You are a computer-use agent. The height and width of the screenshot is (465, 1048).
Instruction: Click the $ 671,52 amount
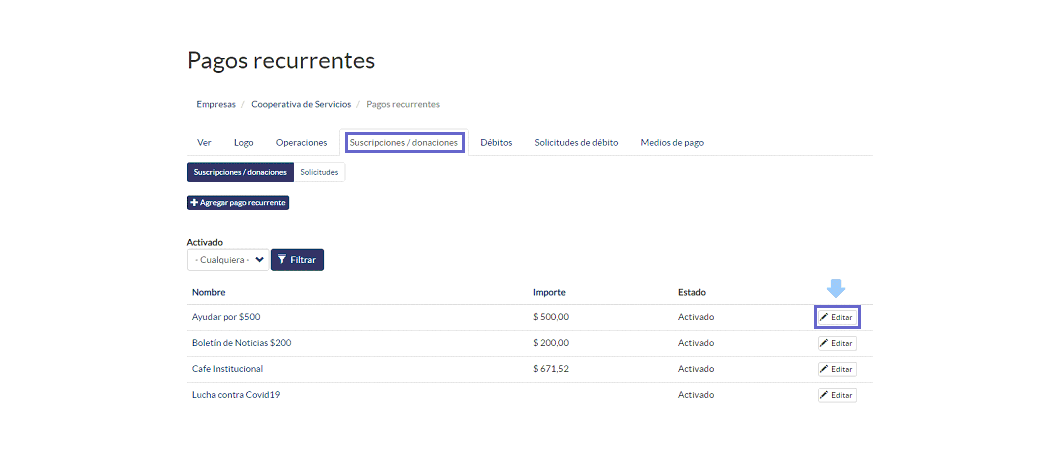551,369
